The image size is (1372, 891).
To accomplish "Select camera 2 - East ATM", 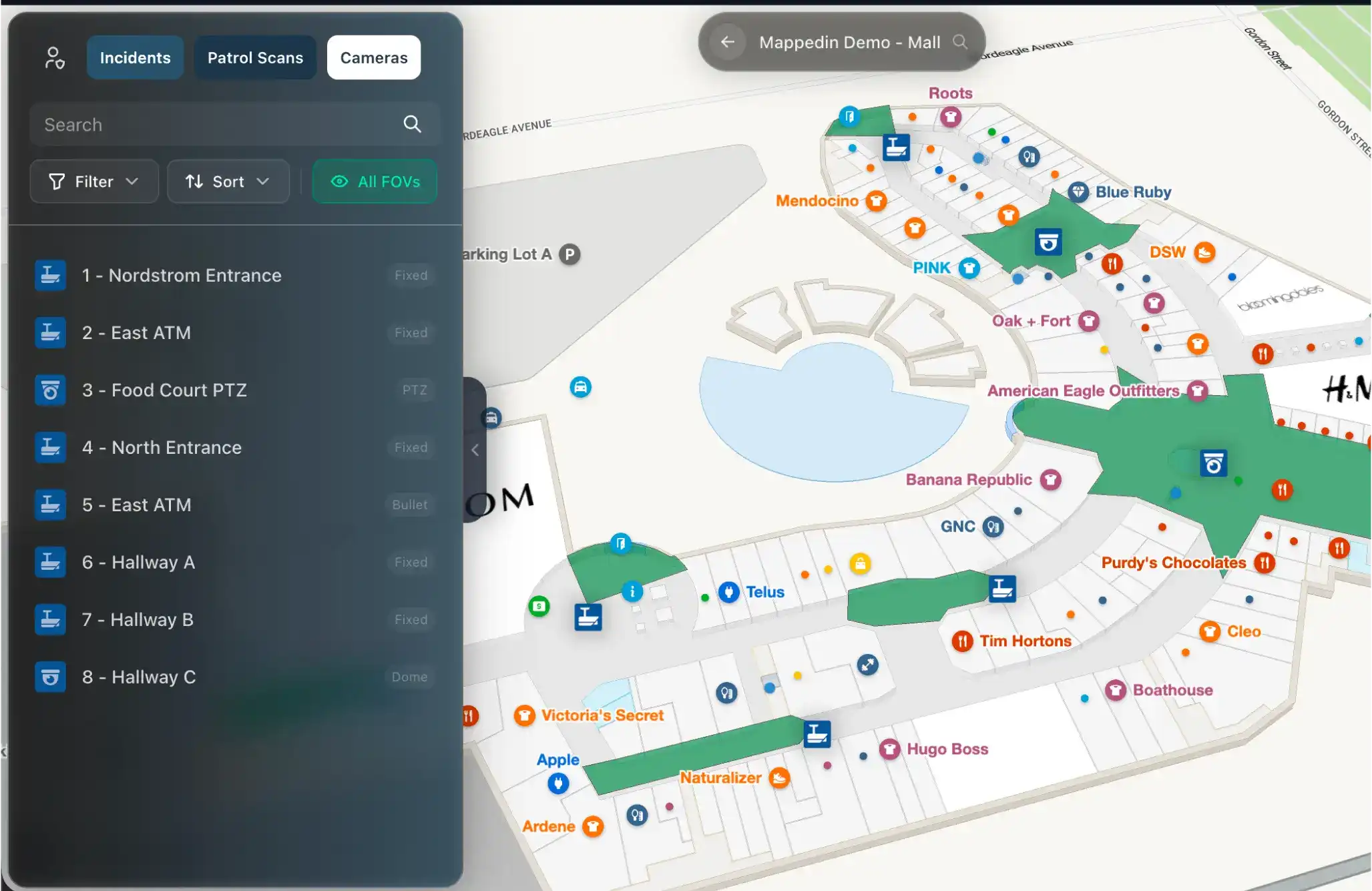I will click(235, 333).
